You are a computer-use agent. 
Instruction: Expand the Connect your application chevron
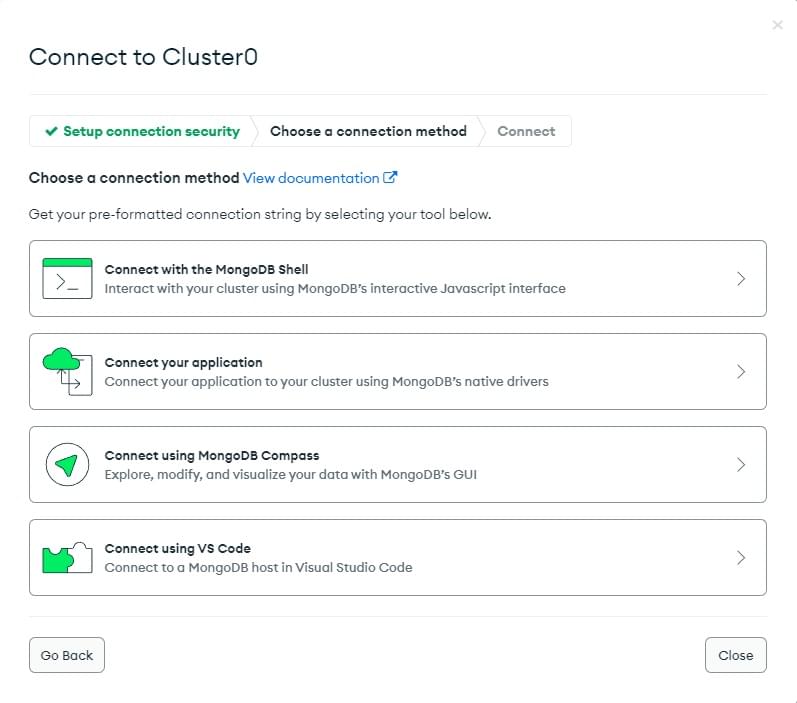(741, 372)
